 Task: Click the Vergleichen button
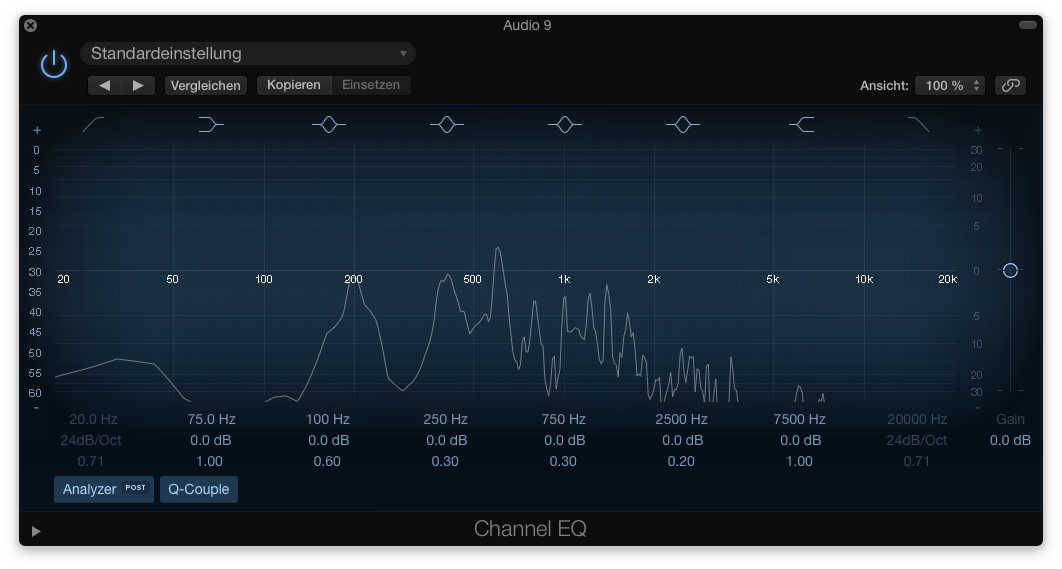coord(205,85)
